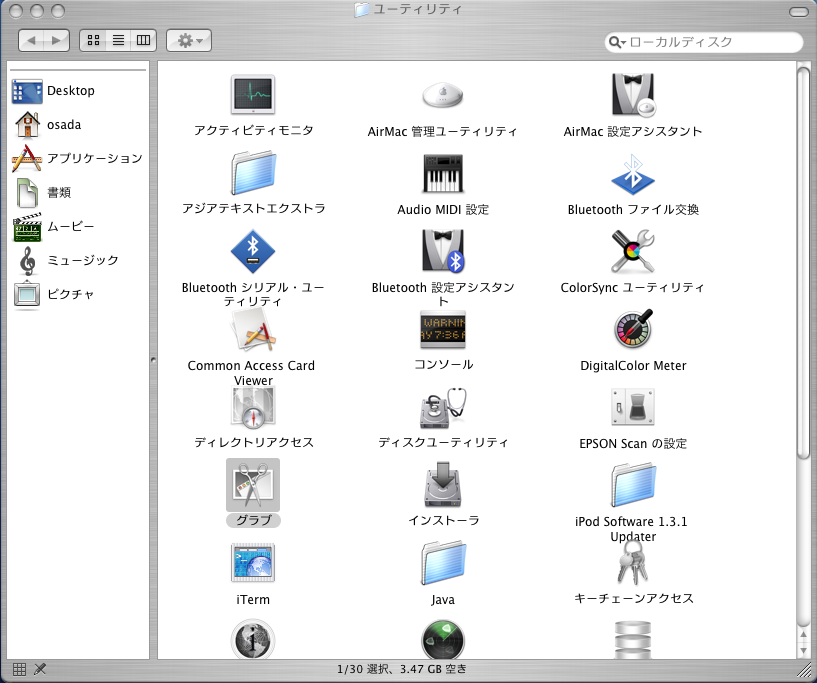Launch DigitalColor Meter icon

633,329
